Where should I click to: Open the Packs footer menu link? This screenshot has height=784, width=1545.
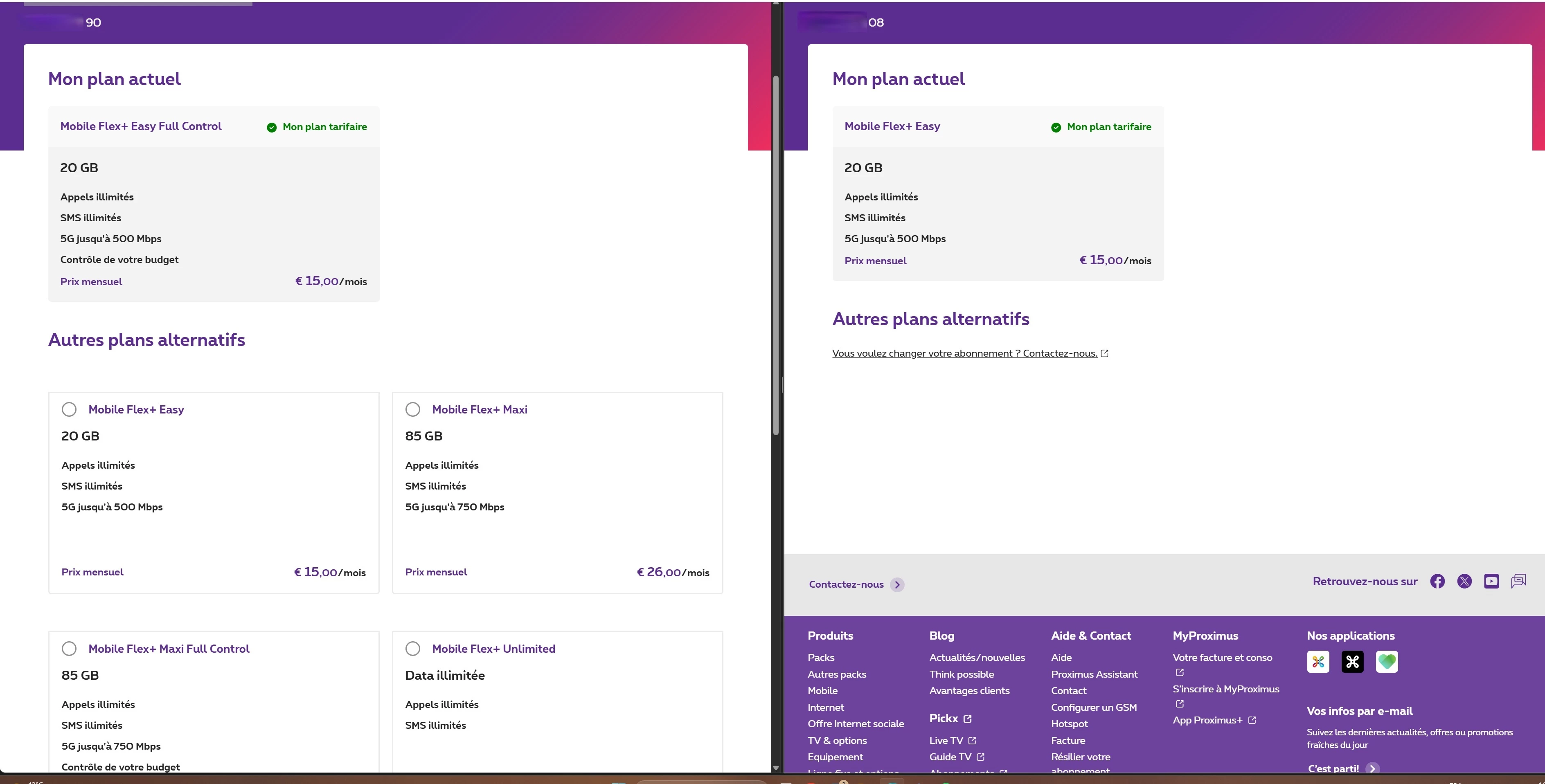[x=820, y=658]
